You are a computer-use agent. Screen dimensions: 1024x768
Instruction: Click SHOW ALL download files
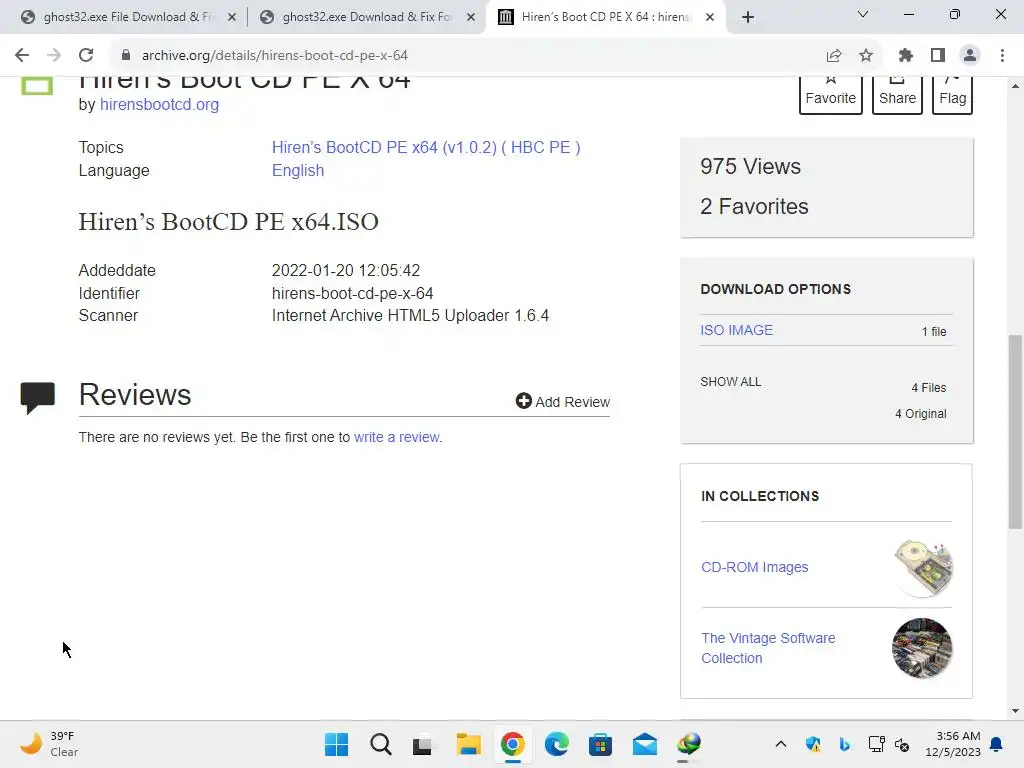(x=731, y=382)
